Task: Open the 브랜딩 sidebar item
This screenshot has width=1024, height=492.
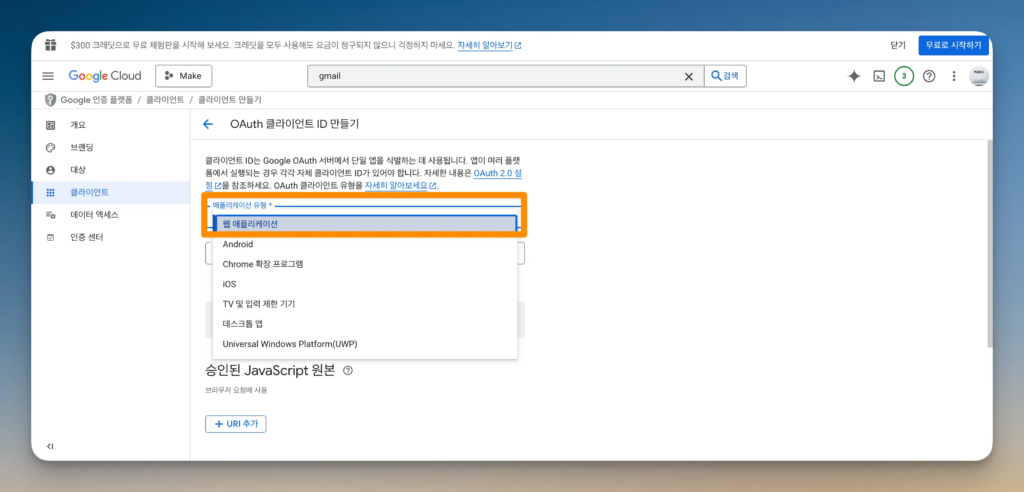Action: pyautogui.click(x=110, y=148)
